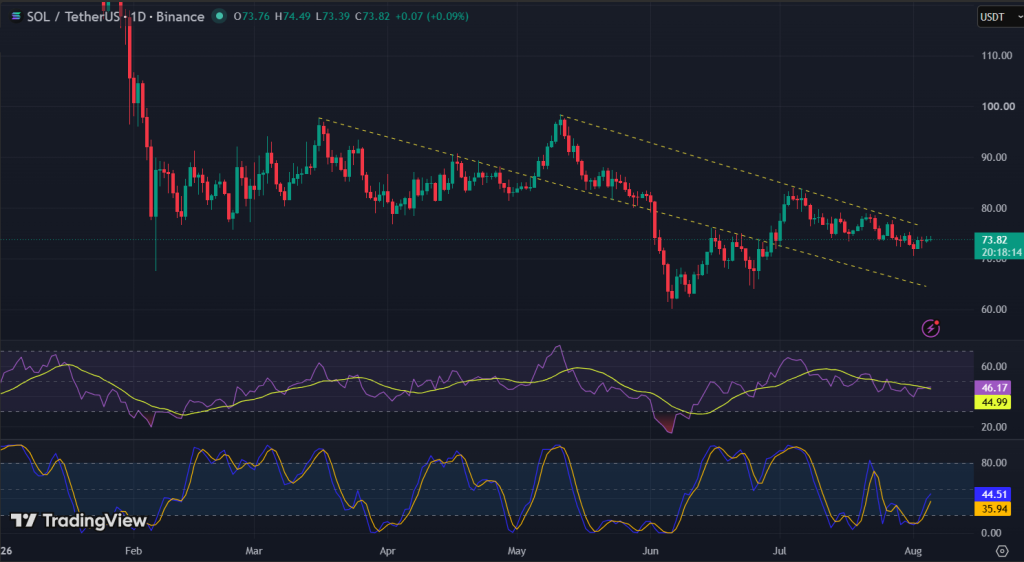
Task: Open the USDT currency dropdown
Action: pyautogui.click(x=1000, y=17)
